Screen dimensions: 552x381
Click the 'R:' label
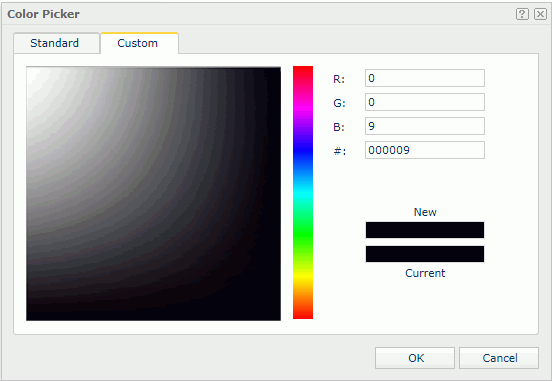(339, 79)
